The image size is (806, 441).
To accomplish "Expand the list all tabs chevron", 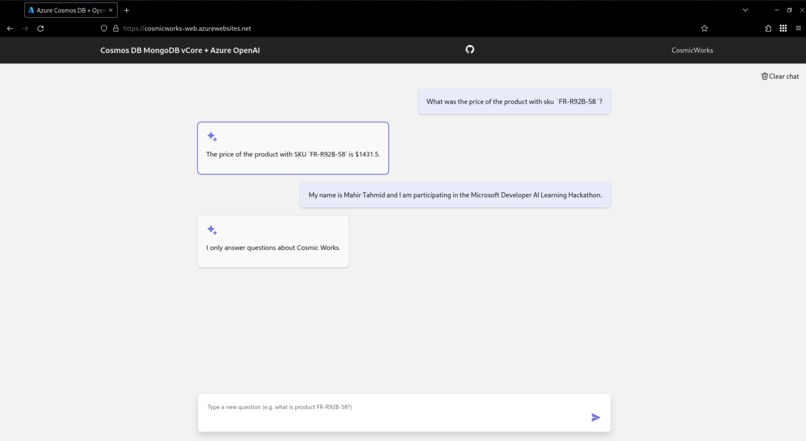I will point(745,10).
